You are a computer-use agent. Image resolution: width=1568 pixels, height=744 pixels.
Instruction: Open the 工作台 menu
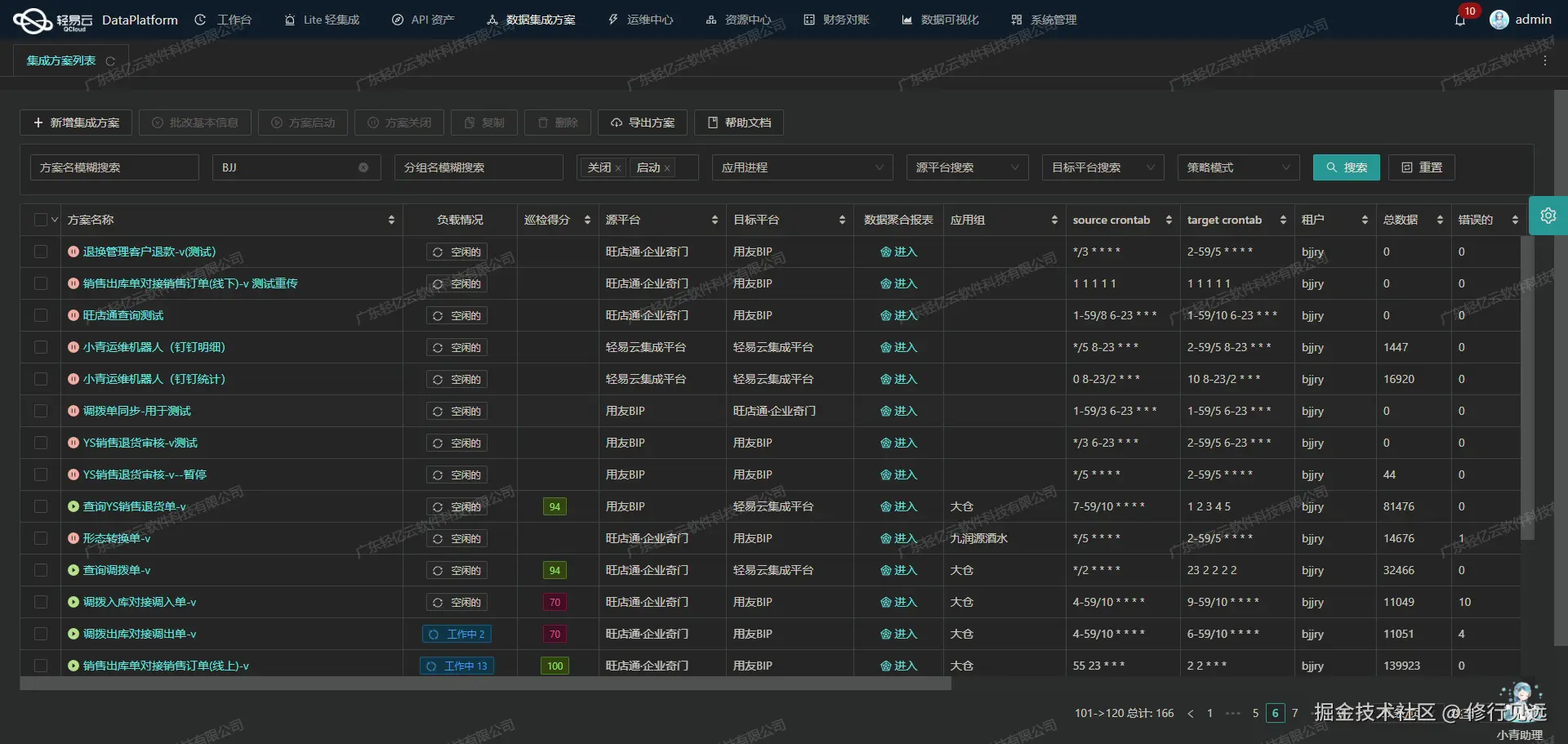click(224, 20)
